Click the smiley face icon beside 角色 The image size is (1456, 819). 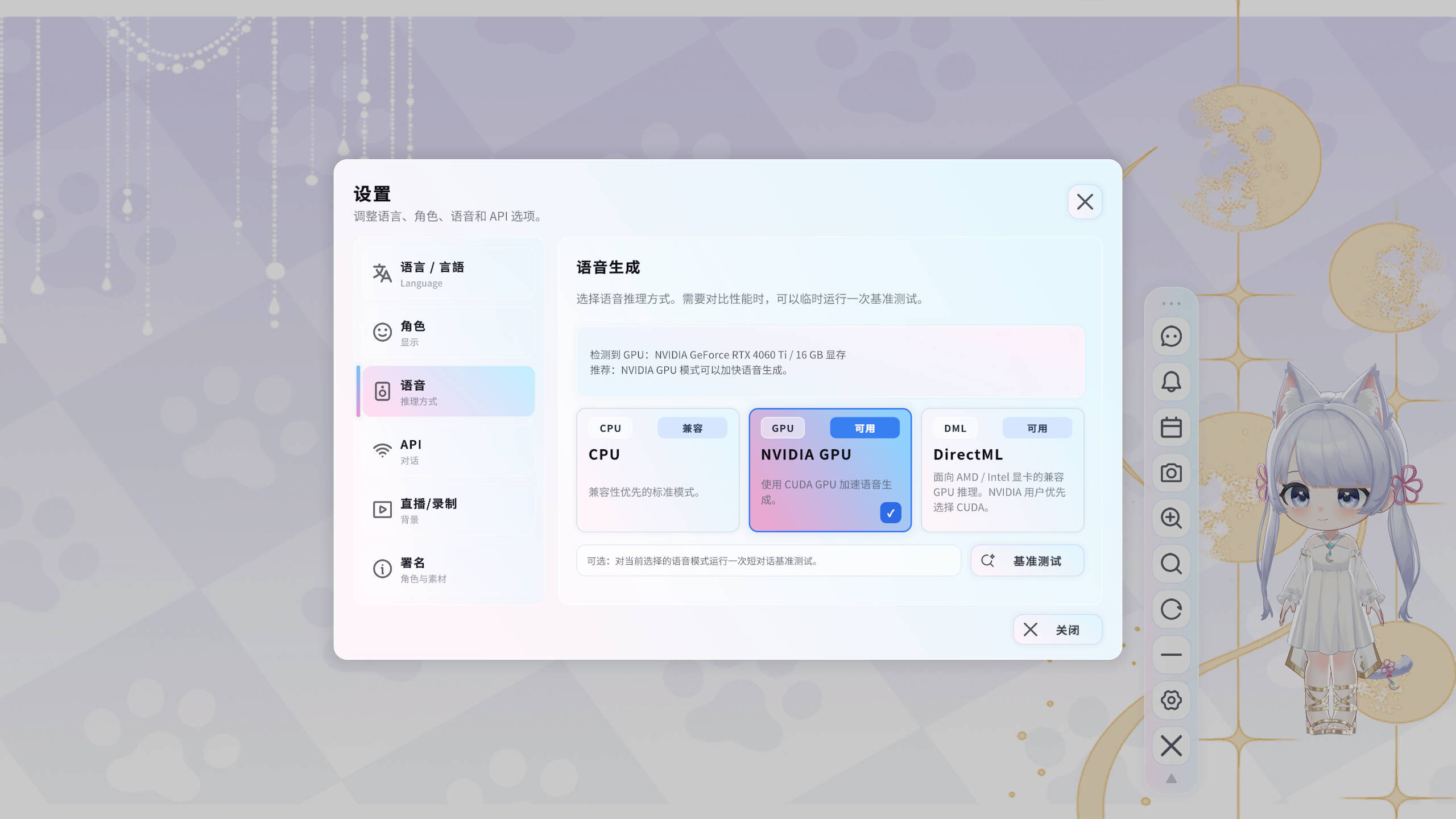pyautogui.click(x=382, y=333)
